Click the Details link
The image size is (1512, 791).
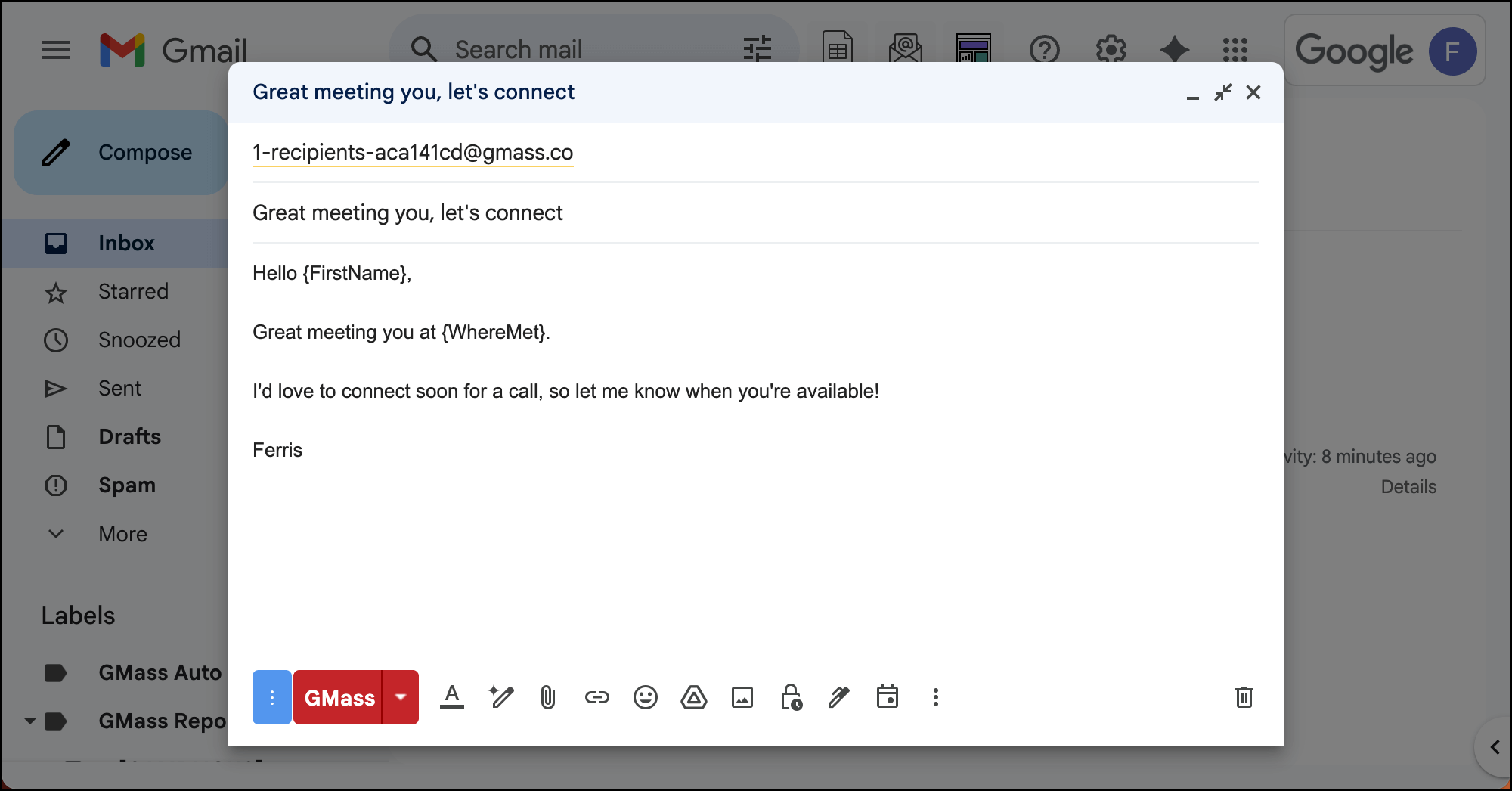(x=1408, y=487)
